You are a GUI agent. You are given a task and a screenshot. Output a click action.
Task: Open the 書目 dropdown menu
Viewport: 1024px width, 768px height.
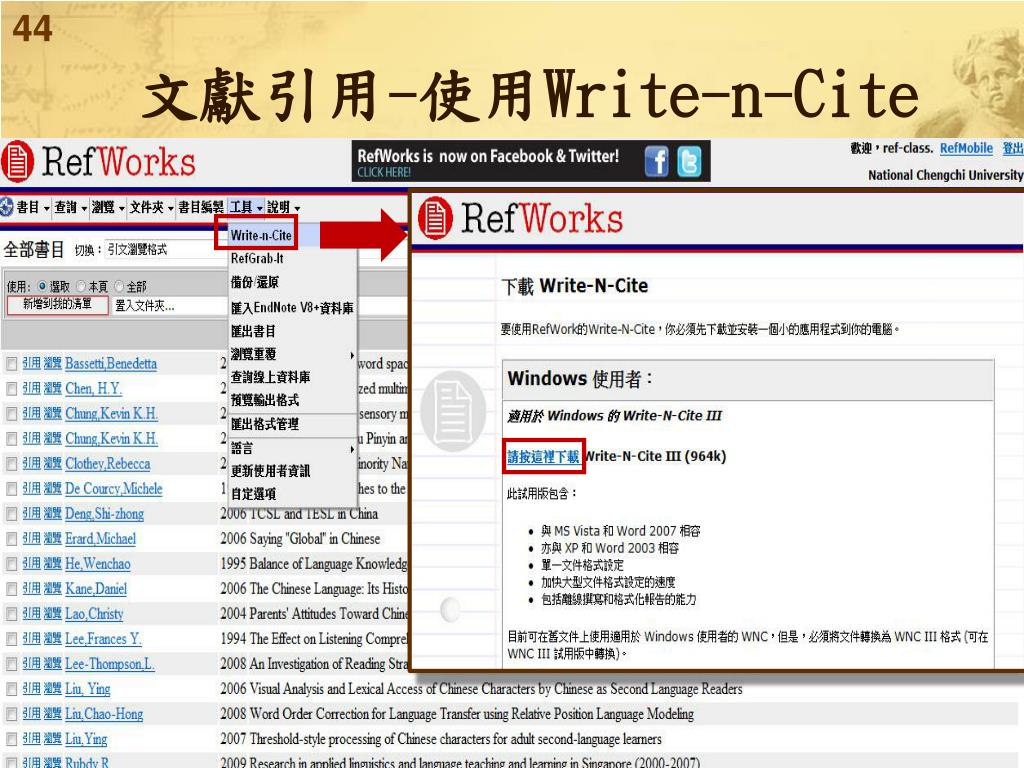click(33, 207)
